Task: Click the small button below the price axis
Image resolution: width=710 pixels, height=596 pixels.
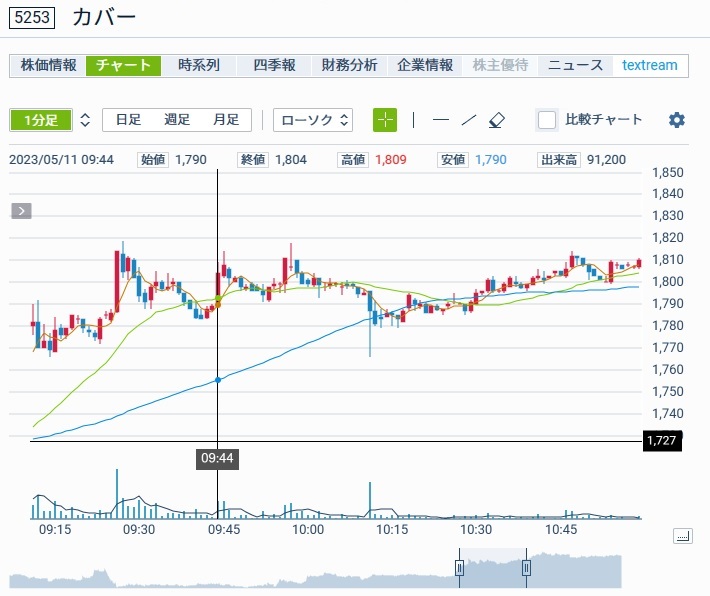Action: 682,536
